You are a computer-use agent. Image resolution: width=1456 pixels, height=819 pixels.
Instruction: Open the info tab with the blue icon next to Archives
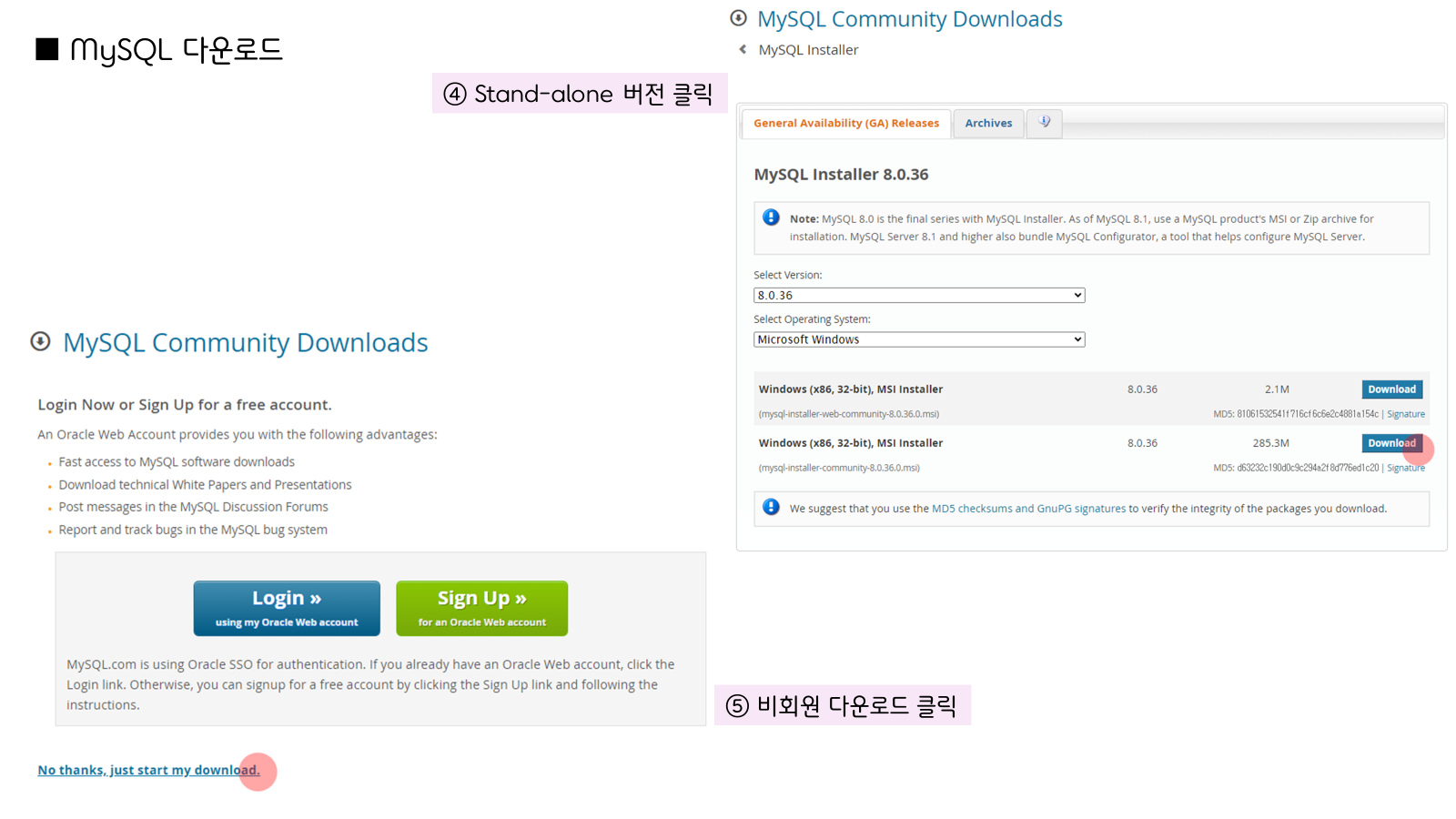1045,123
